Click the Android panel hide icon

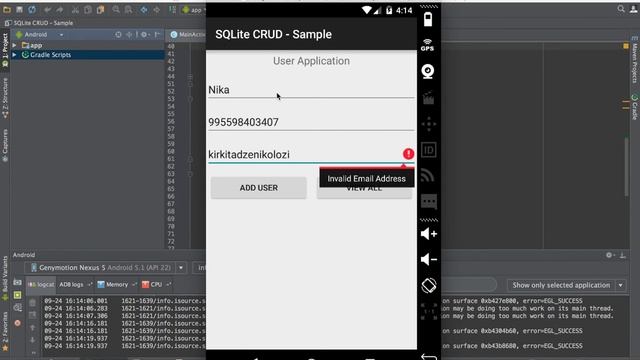(x=622, y=255)
